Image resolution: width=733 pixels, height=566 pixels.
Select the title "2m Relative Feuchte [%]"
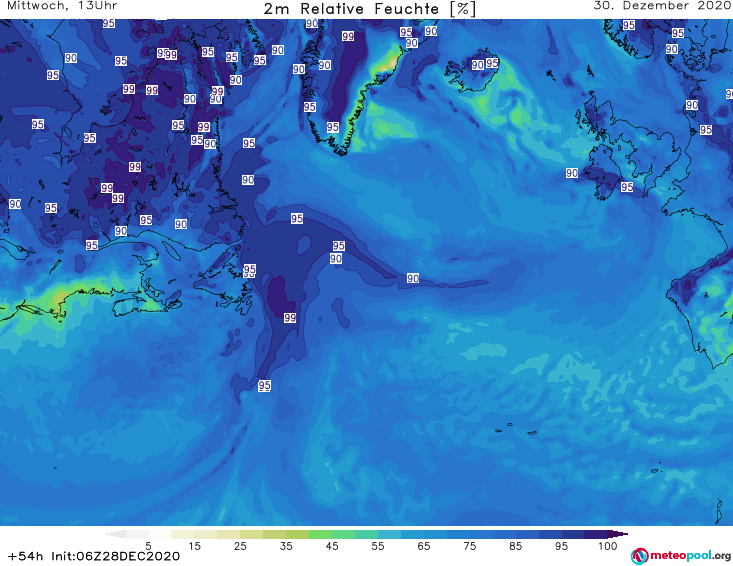pos(369,9)
